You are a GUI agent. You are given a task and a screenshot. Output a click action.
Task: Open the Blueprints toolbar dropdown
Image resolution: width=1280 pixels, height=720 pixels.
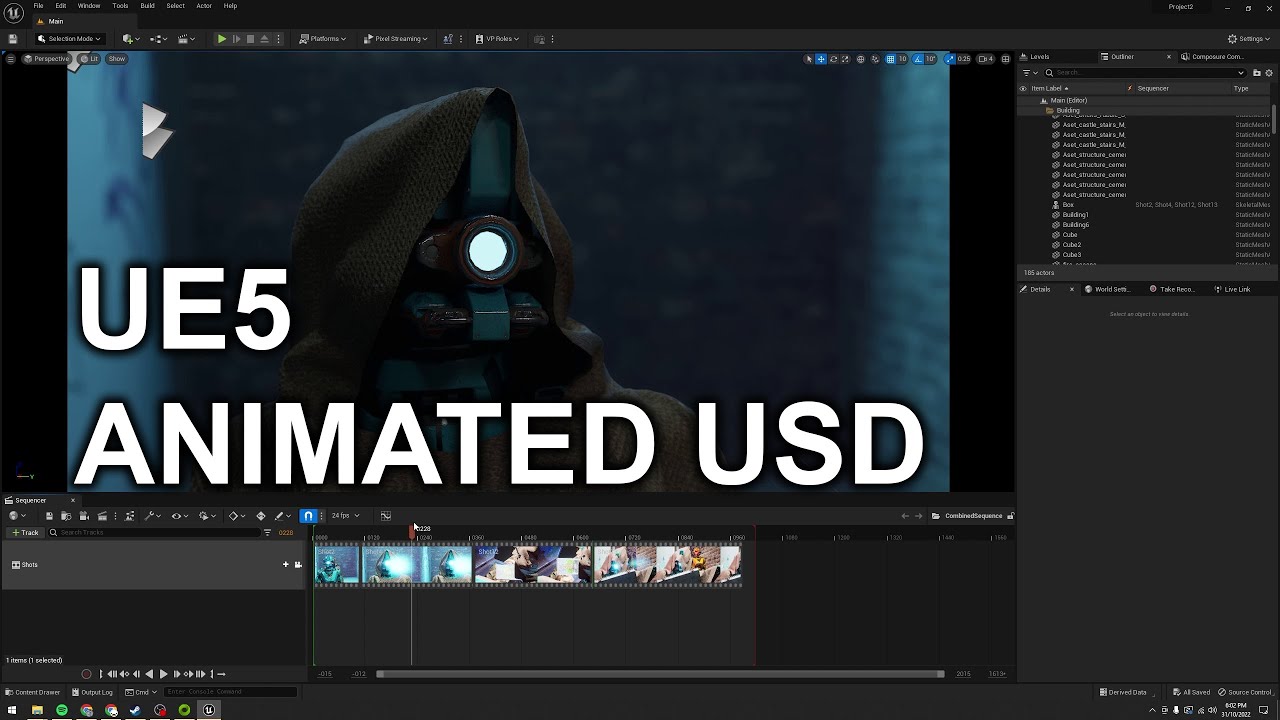point(159,39)
